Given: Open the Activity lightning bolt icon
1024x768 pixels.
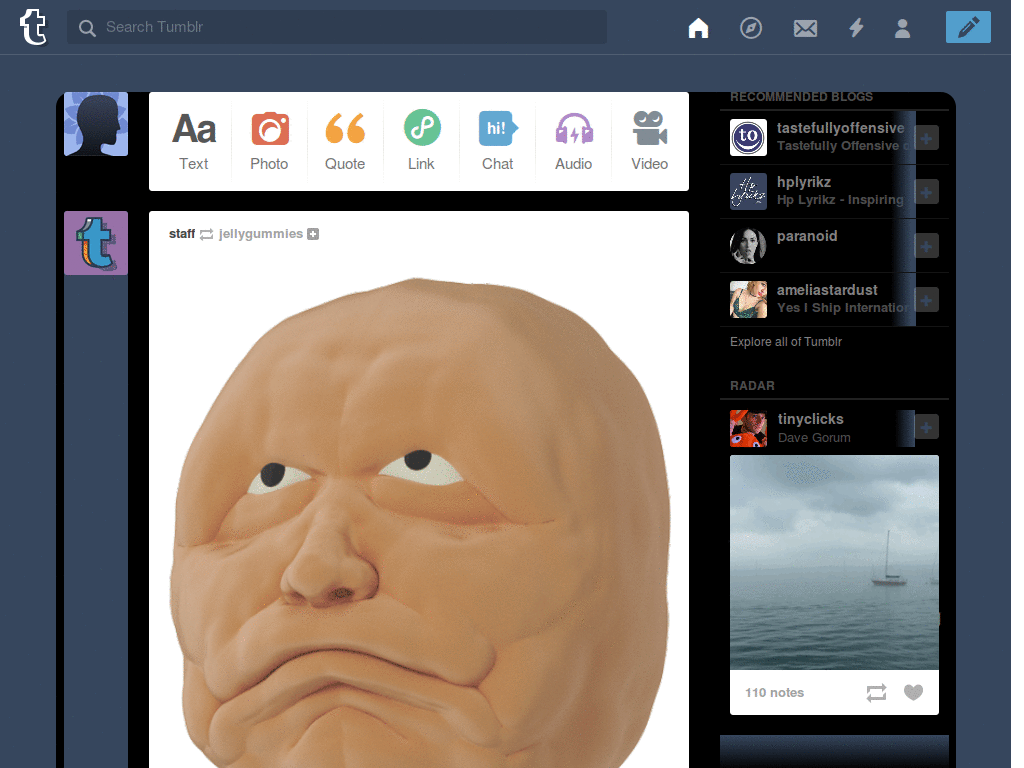Looking at the screenshot, I should coord(856,27).
